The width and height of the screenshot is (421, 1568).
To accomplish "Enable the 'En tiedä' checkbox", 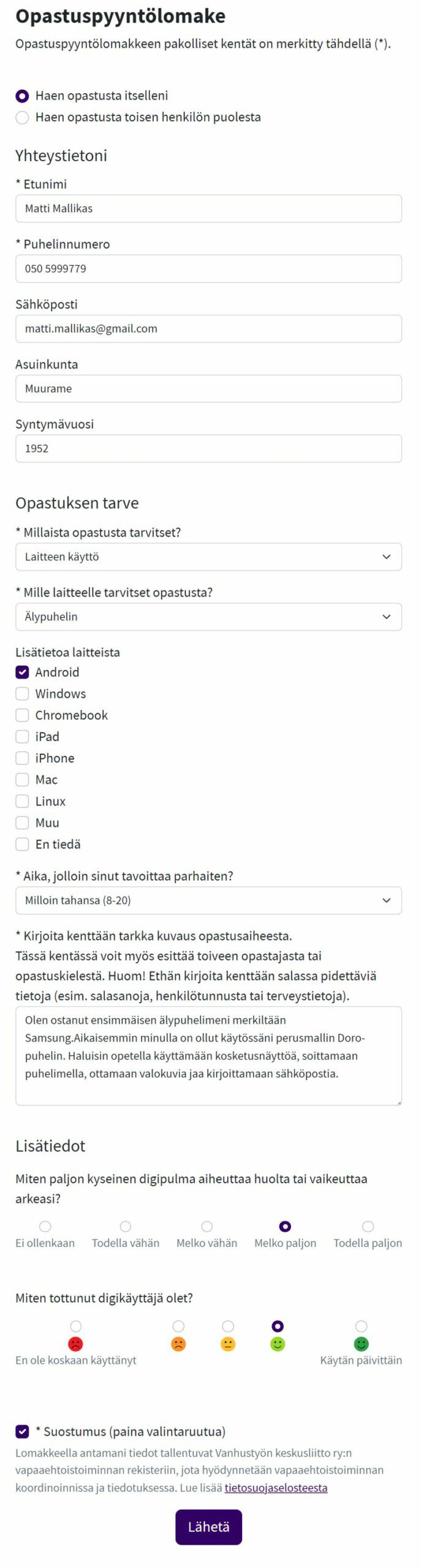I will click(x=23, y=843).
